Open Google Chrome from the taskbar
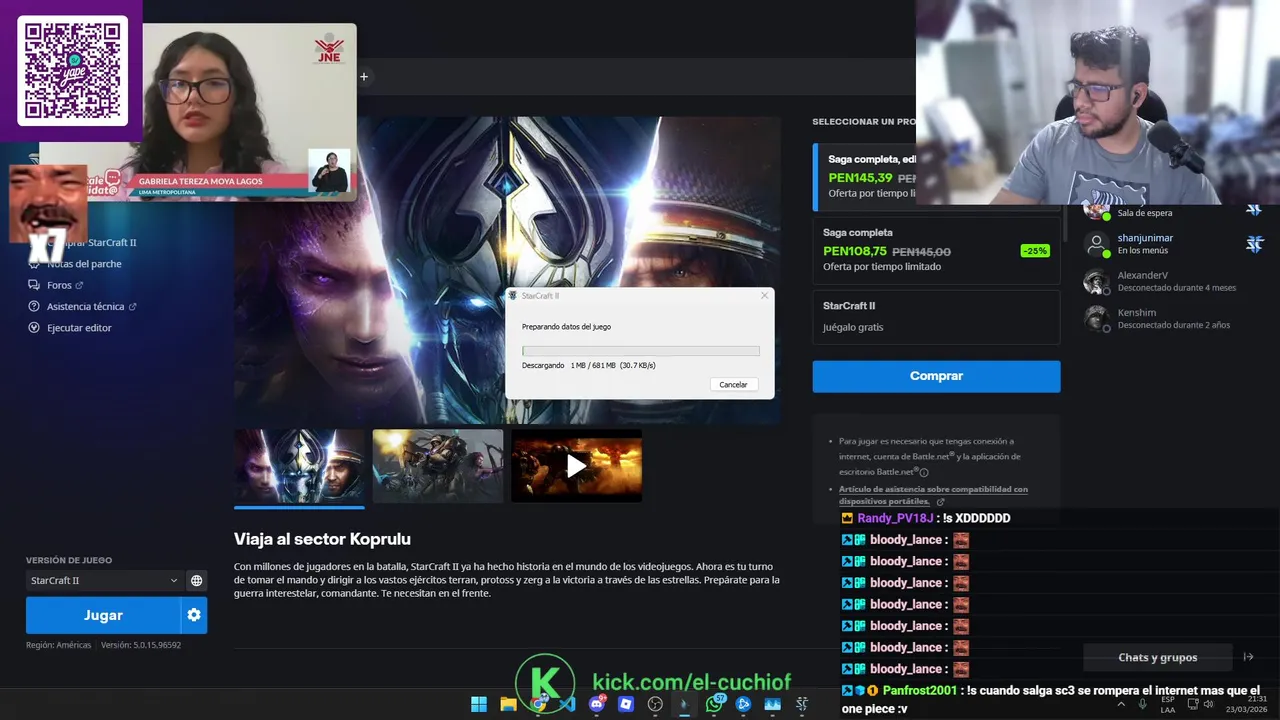 coord(538,704)
